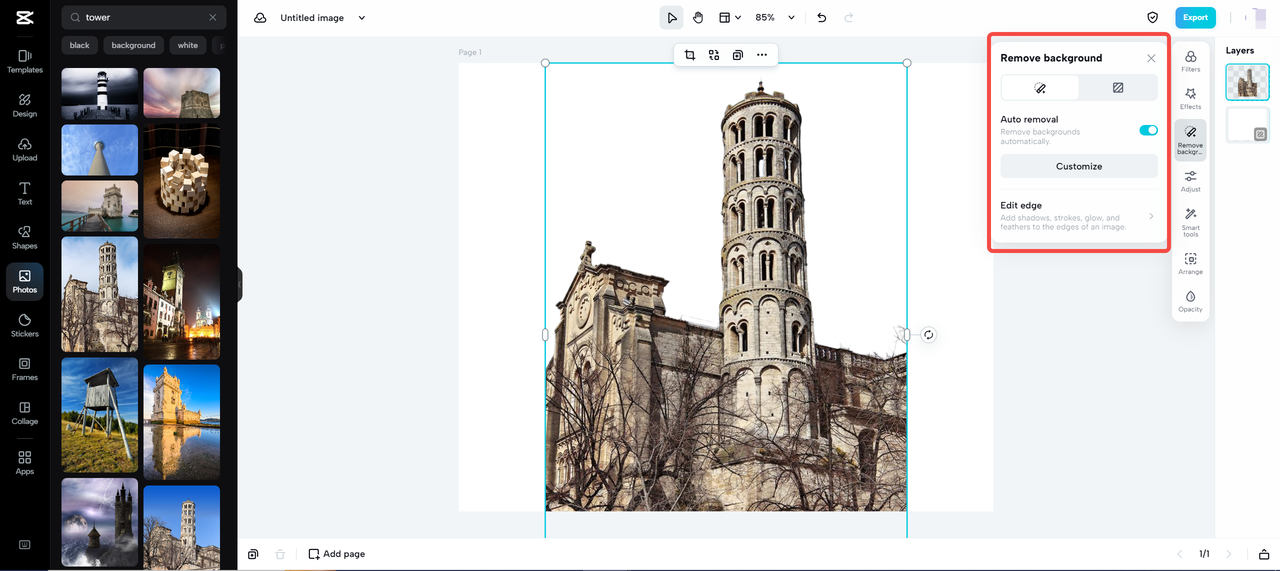Click the Customize button
The height and width of the screenshot is (571, 1280).
coord(1079,166)
